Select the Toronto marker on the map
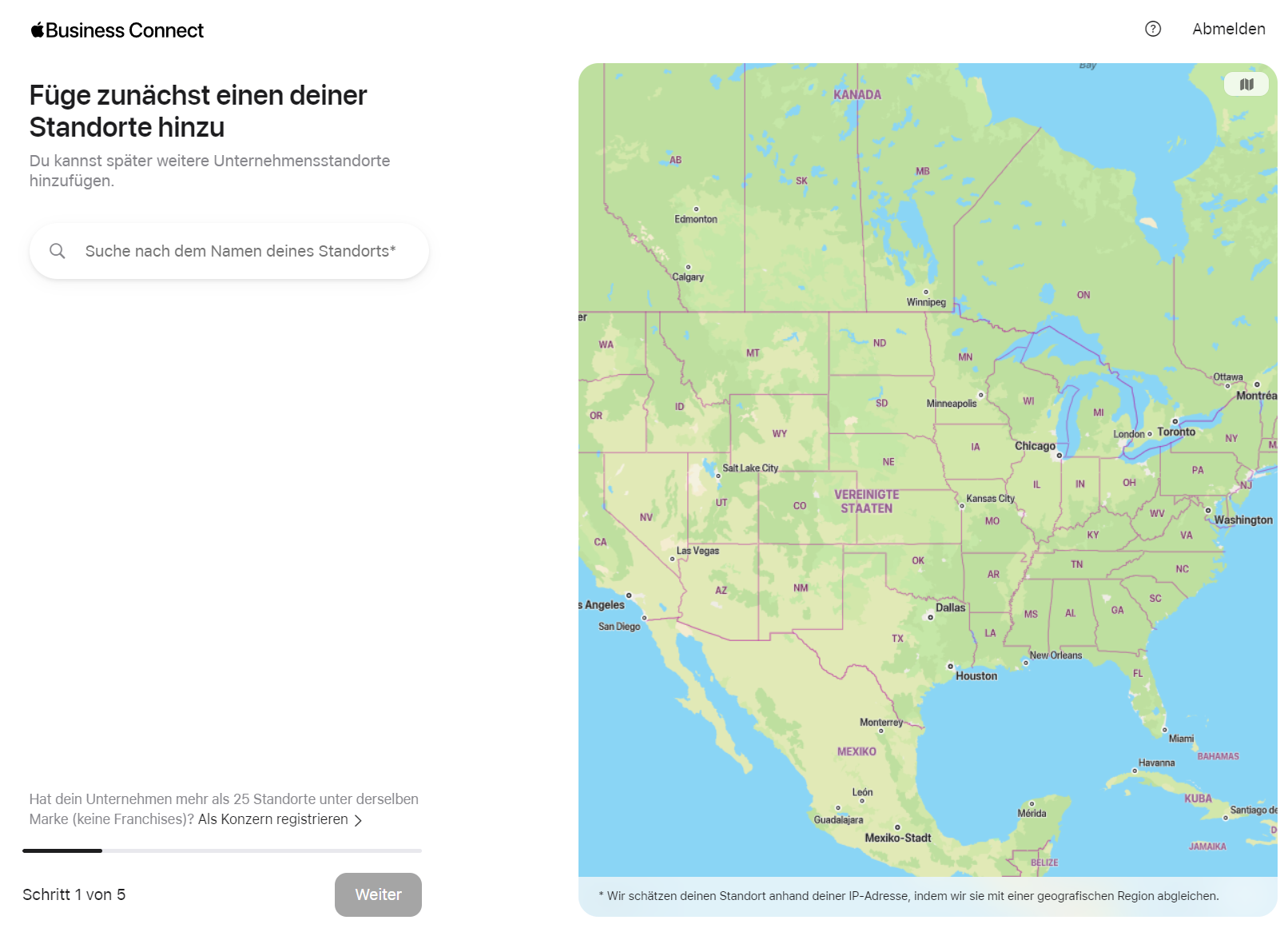This screenshot has height=928, width=1288. point(1175,421)
